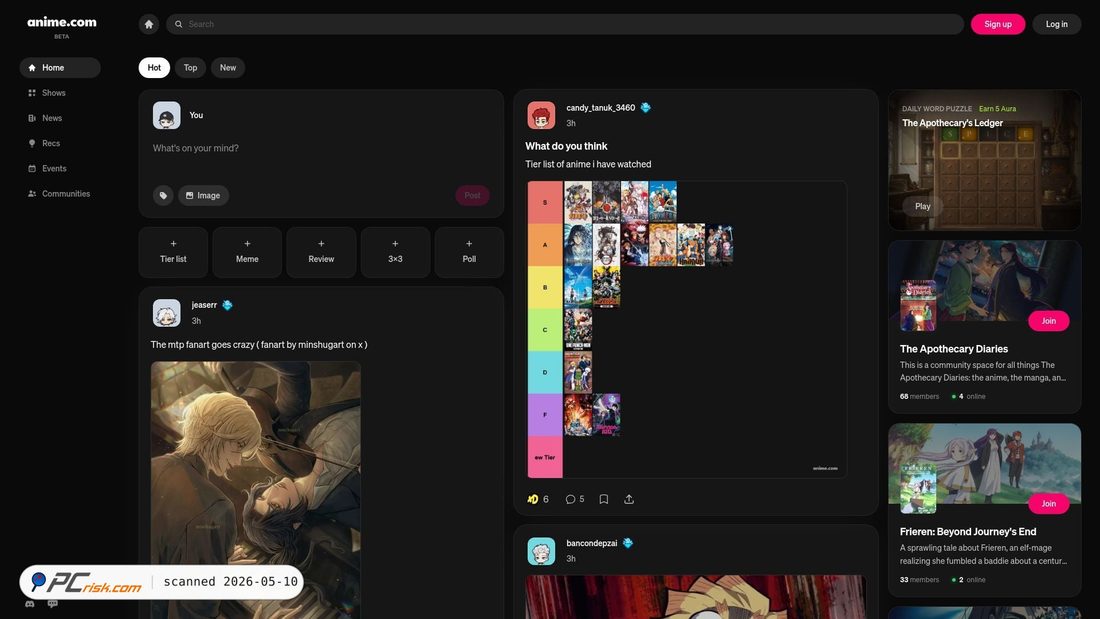Create a new Poll

[x=469, y=252]
